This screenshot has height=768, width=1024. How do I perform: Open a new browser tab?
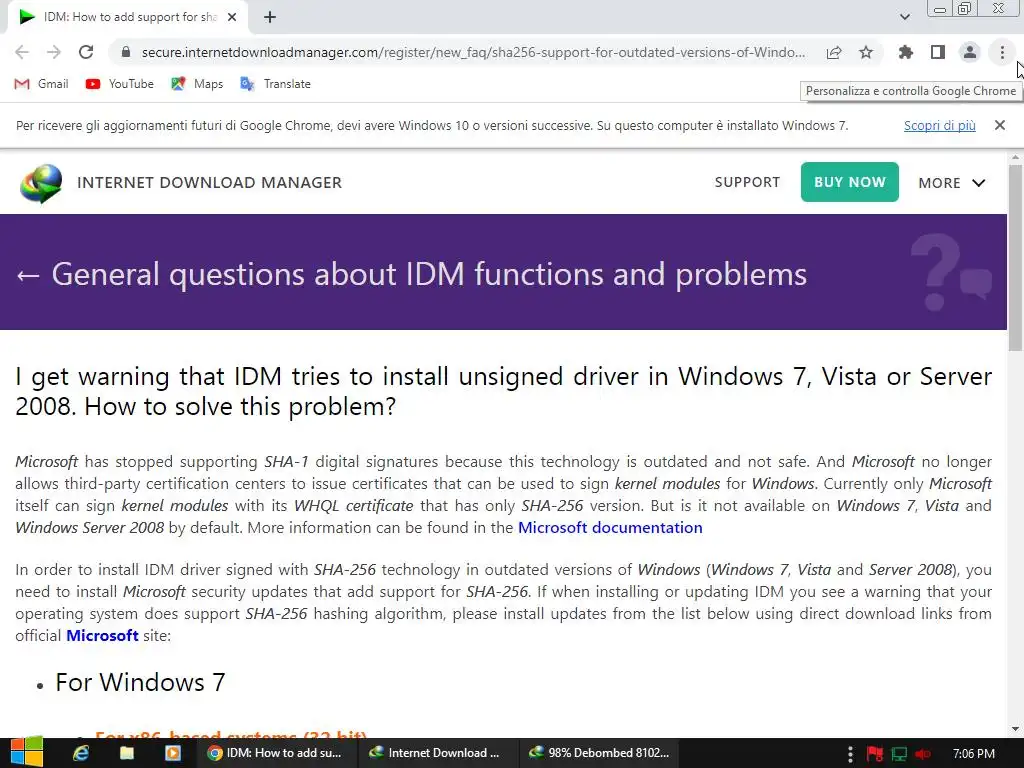270,17
